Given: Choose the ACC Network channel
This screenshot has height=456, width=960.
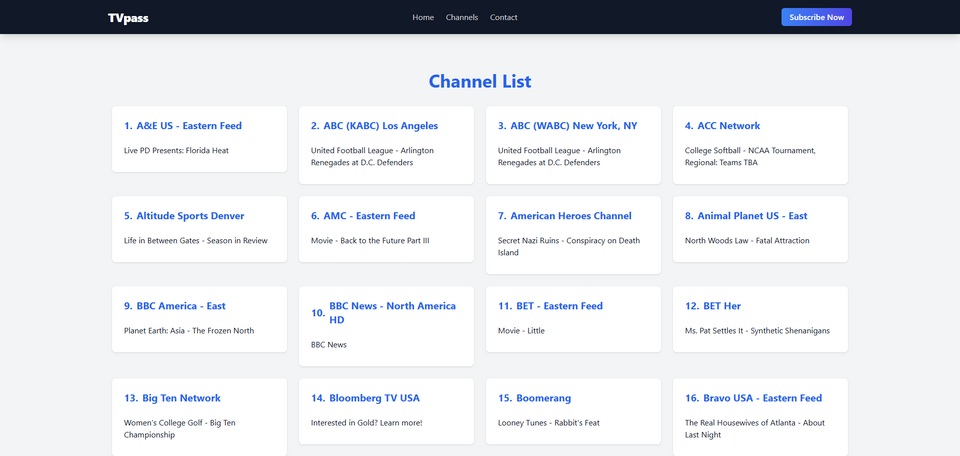Looking at the screenshot, I should (729, 125).
